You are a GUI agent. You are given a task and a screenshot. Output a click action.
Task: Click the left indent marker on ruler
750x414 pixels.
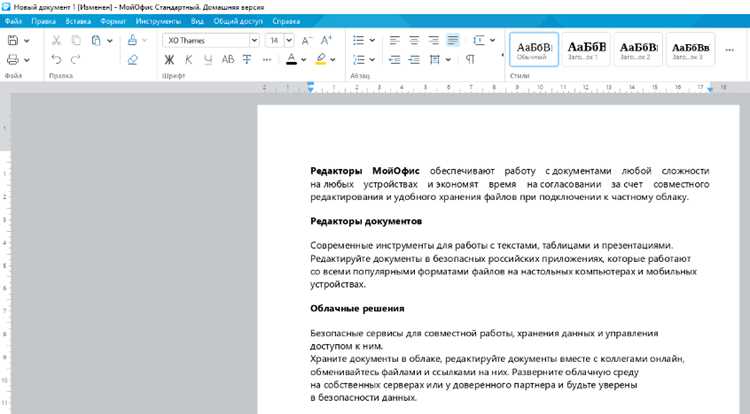(x=310, y=87)
